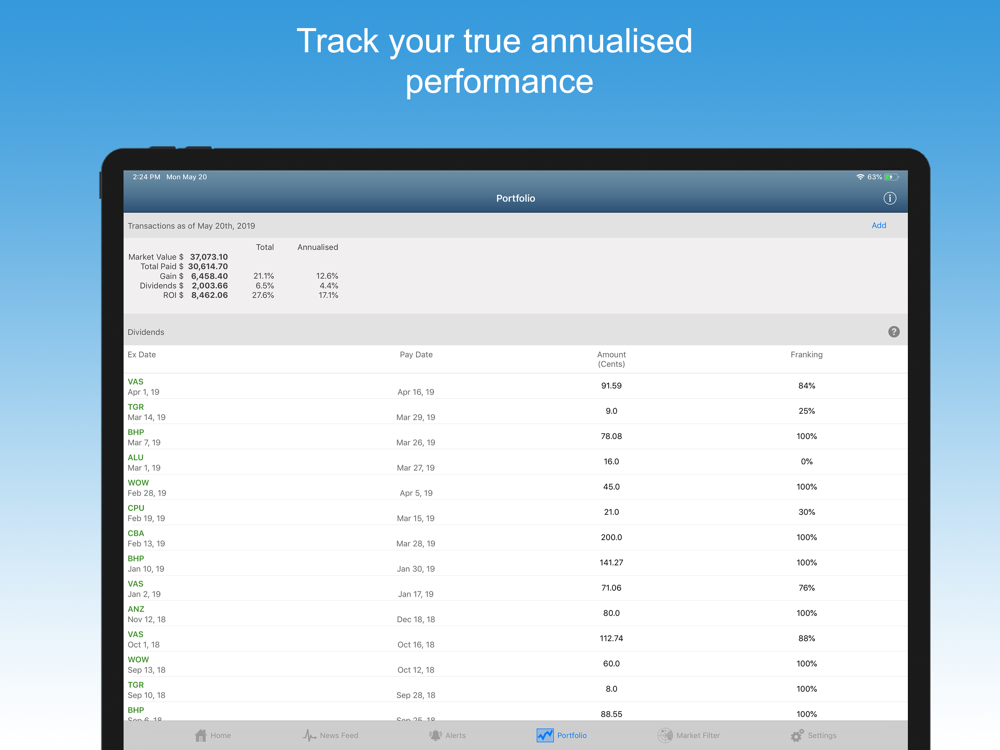
Task: Open ANZ dividend dated Nov 12, 18
Action: (x=515, y=614)
